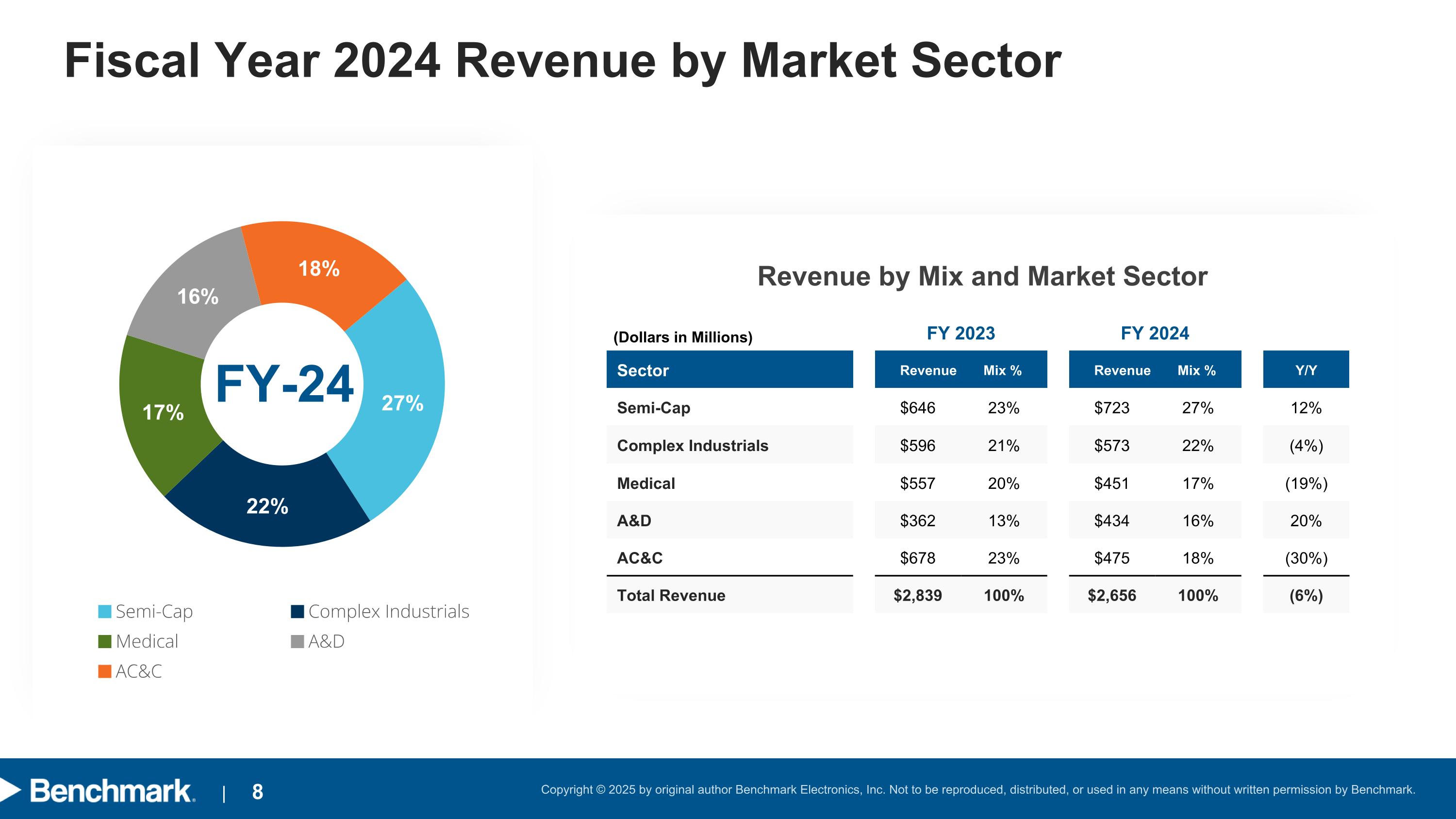Click the A&D legend label
The width and height of the screenshot is (1456, 819).
pos(326,641)
